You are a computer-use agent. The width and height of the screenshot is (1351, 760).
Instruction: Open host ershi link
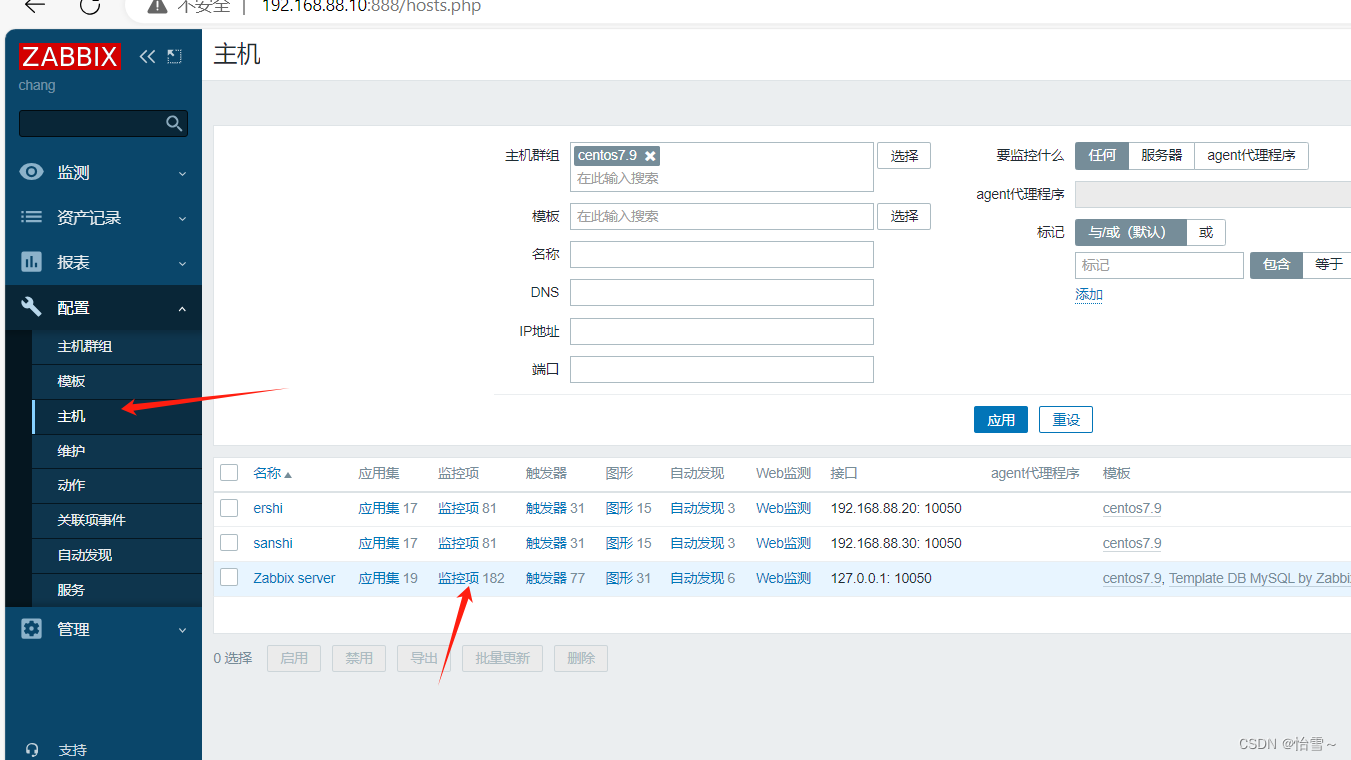pos(268,508)
